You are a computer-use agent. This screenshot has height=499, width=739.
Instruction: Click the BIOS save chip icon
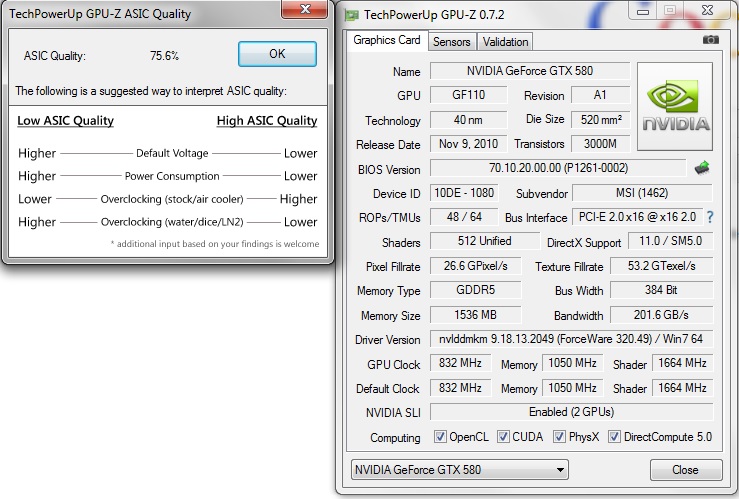coord(702,168)
